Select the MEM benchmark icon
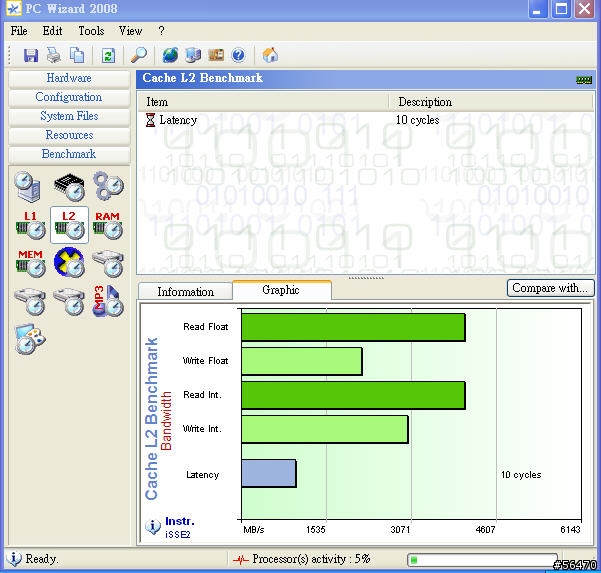Viewport: 601px width, 573px height. 30,263
